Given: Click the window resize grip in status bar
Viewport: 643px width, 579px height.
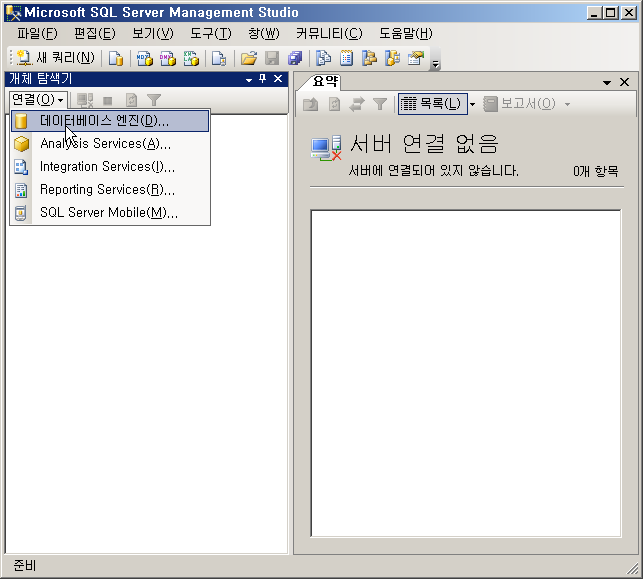Looking at the screenshot, I should 633,568.
